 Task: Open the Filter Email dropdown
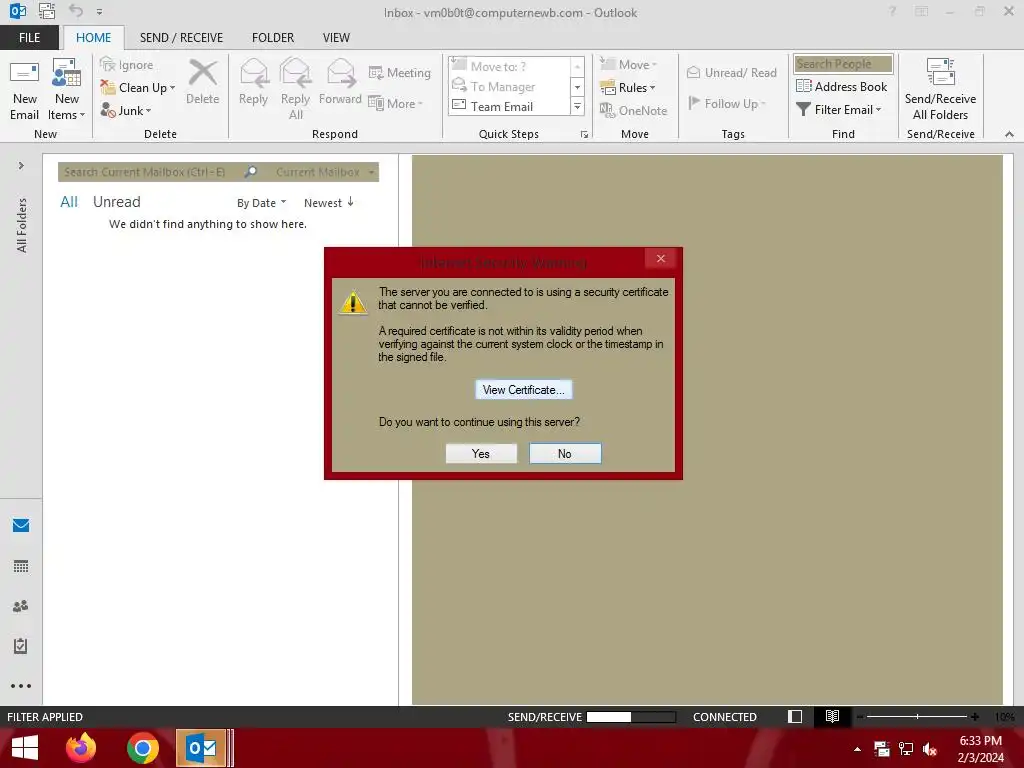pyautogui.click(x=839, y=110)
